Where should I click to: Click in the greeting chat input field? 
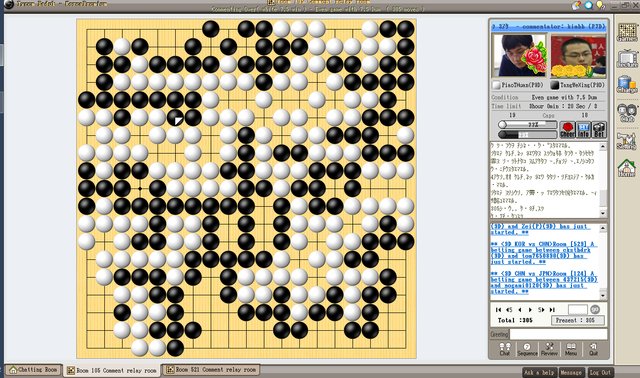pyautogui.click(x=558, y=334)
